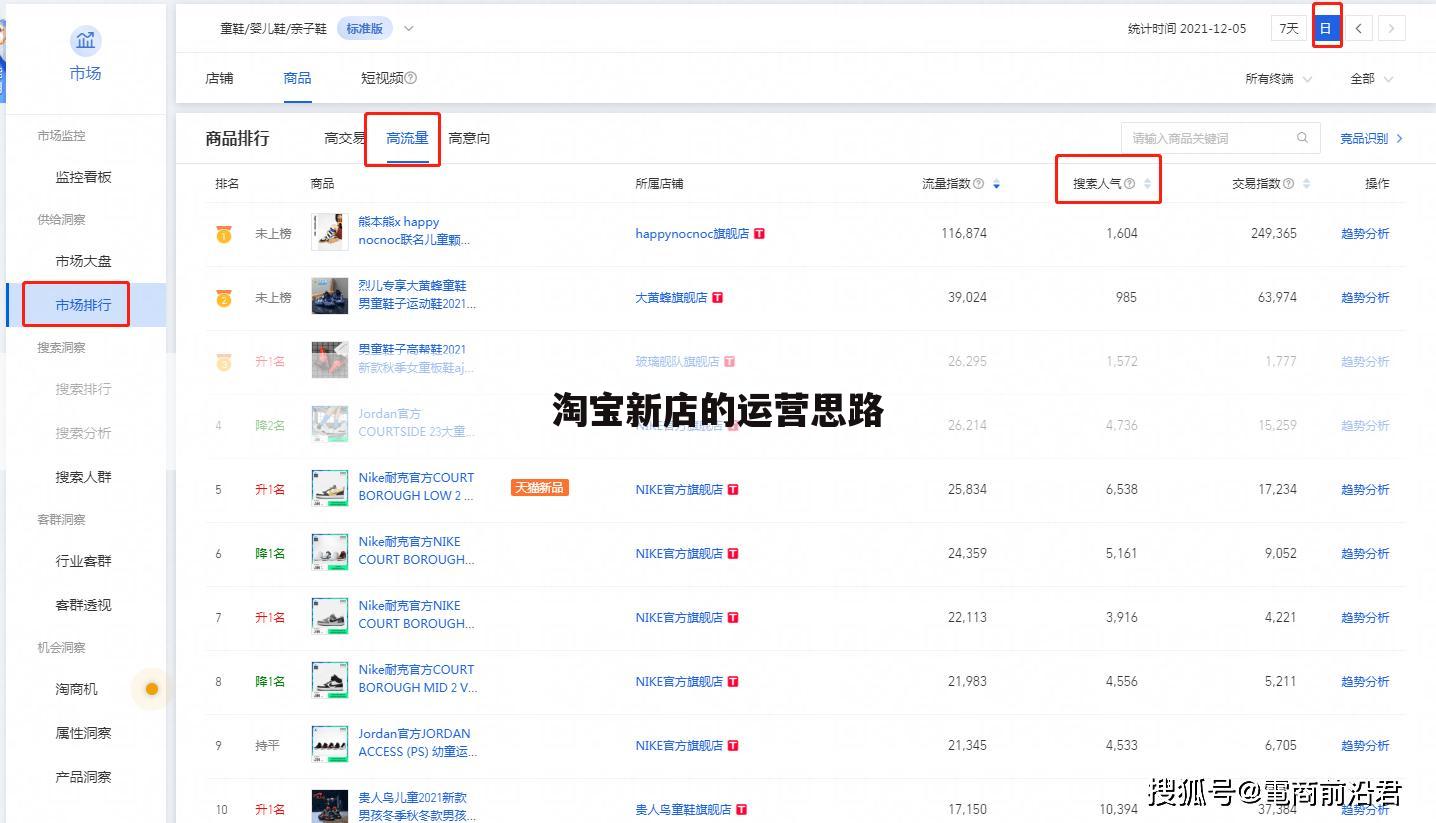Screen dimensions: 1436x823
Task: Switch to the 短视频 tab
Action: point(382,78)
